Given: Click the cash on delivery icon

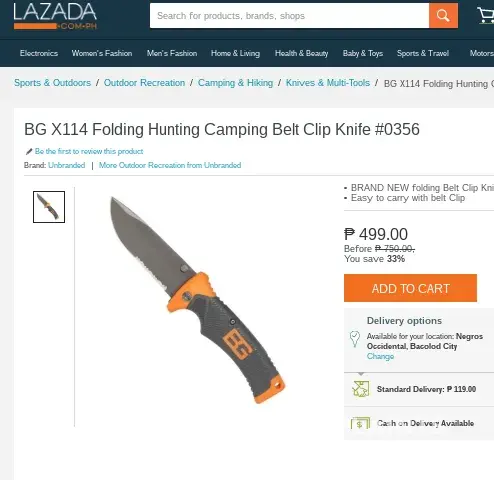Looking at the screenshot, I should tap(360, 423).
